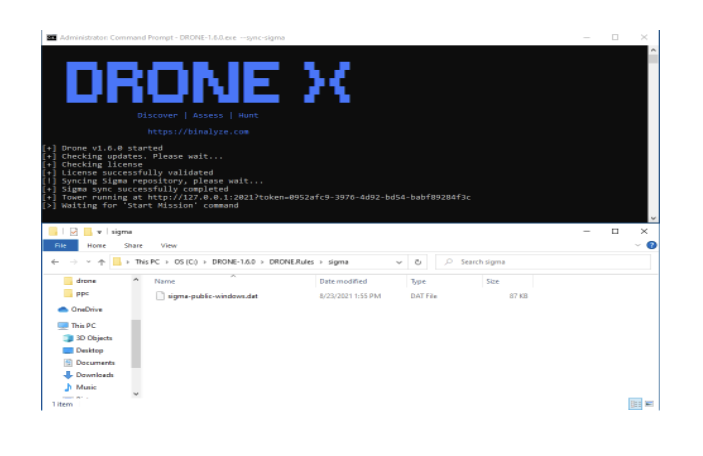Viewport: 703px width, 456px height.
Task: Expand the address bar history dropdown
Action: pos(399,262)
